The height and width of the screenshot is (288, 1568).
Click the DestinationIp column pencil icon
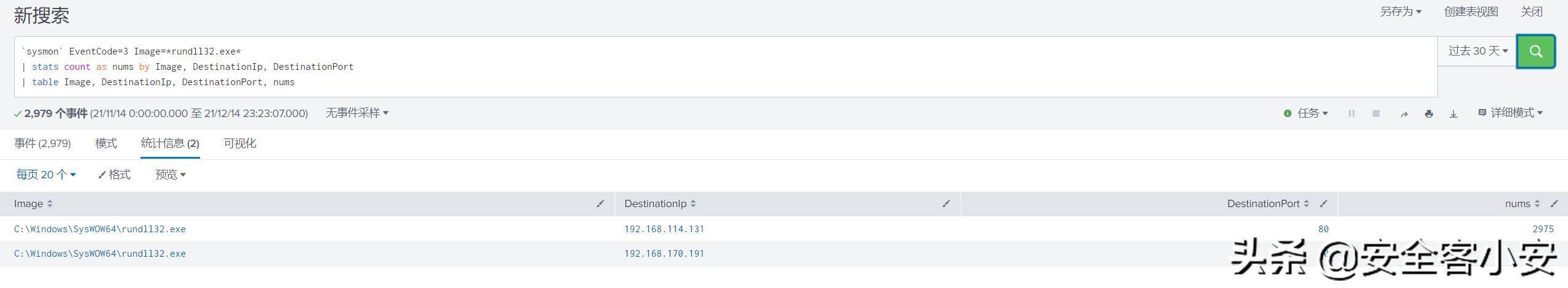(x=946, y=203)
